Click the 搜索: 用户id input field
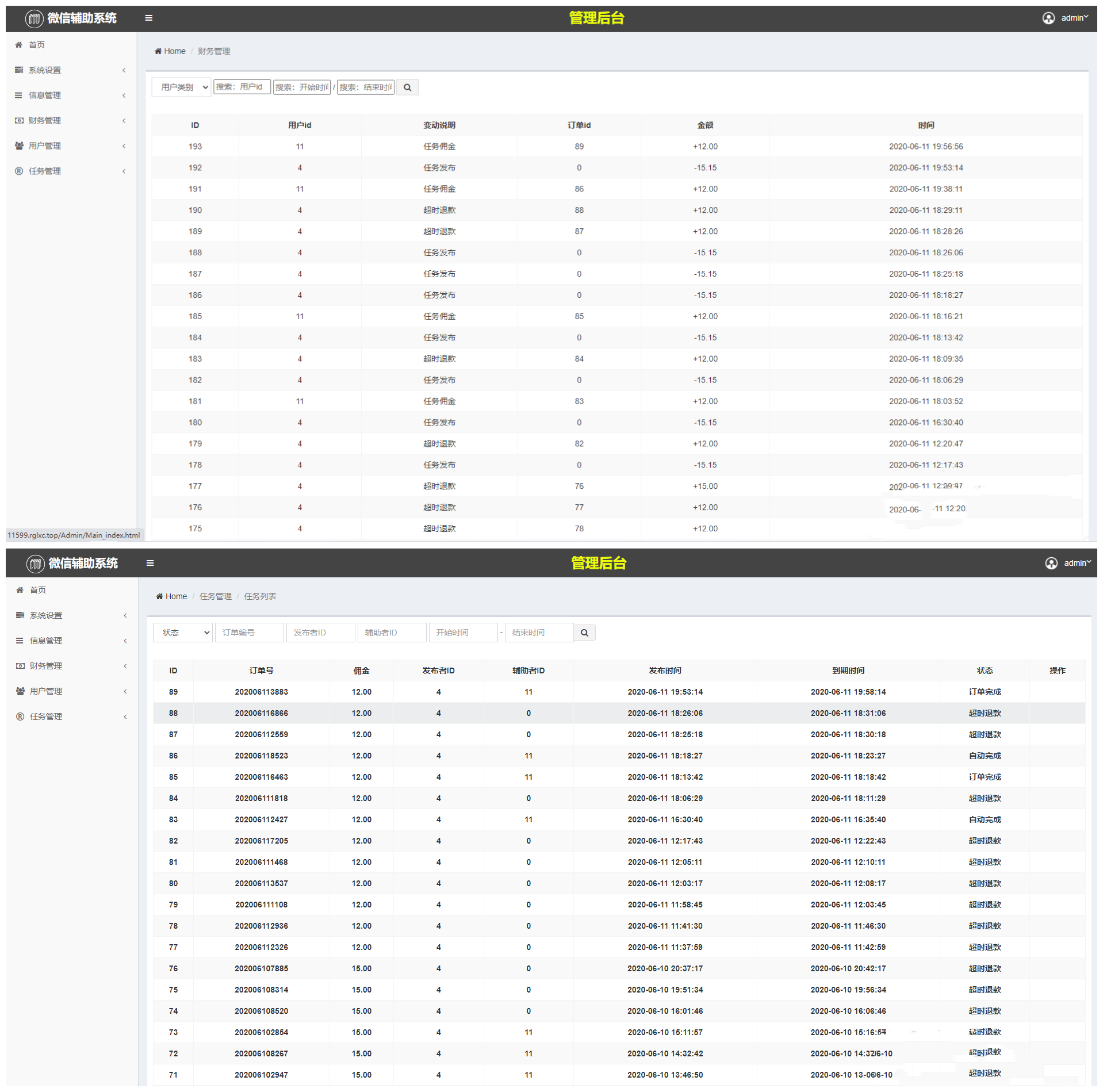This screenshot has height=1092, width=1103. point(242,87)
